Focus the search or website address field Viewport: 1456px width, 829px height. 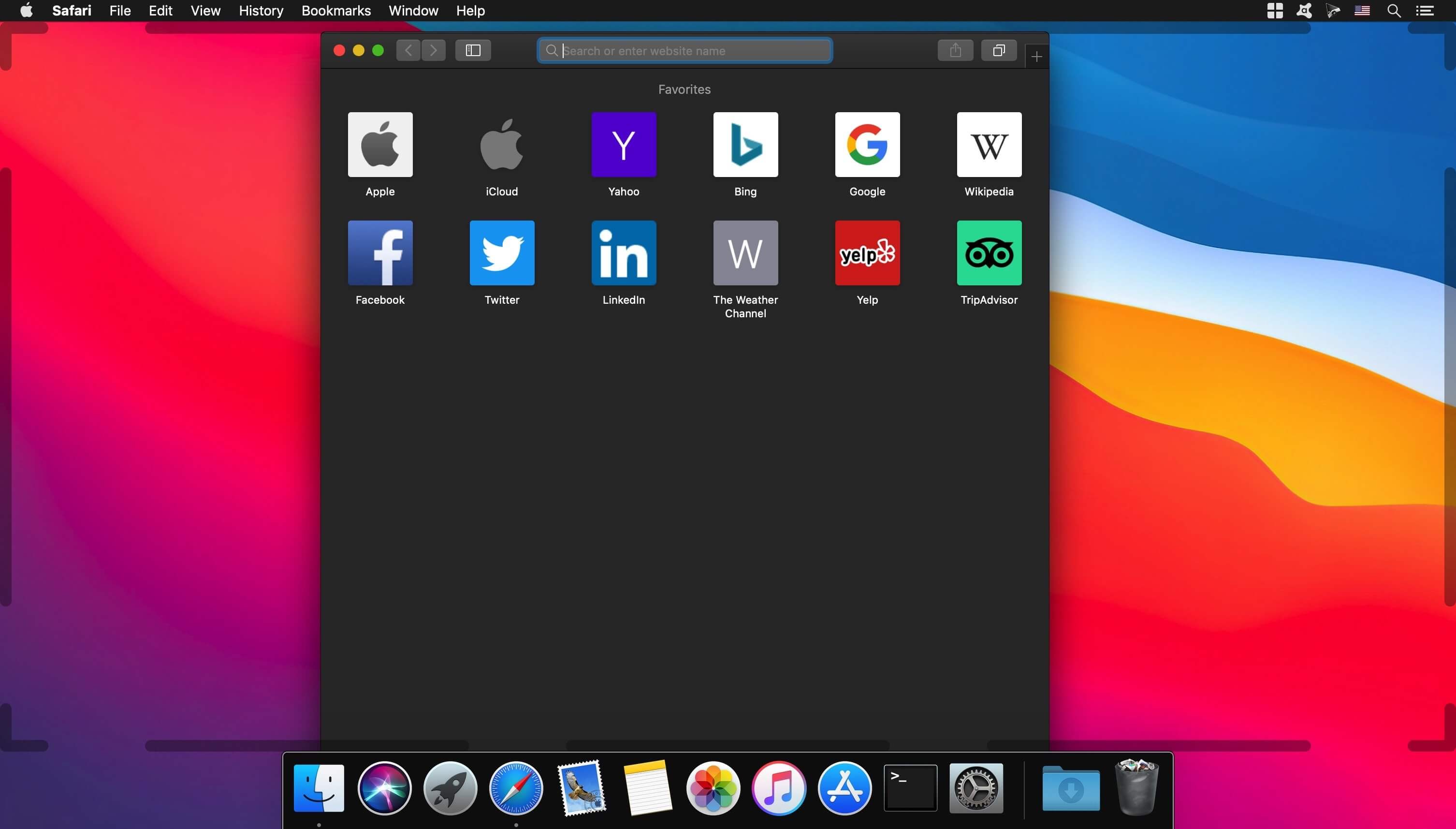coord(684,51)
